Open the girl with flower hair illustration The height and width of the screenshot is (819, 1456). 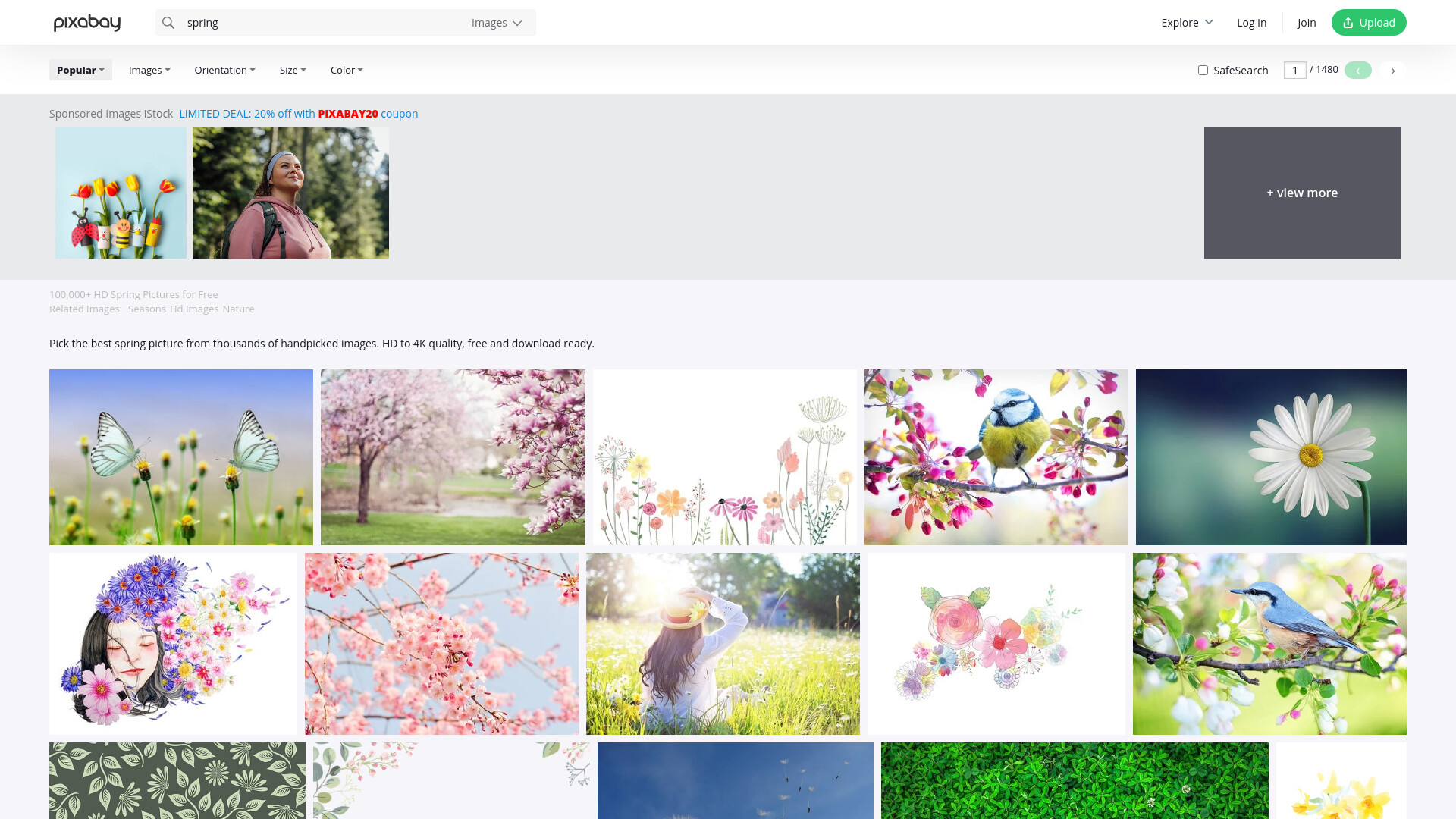point(173,644)
